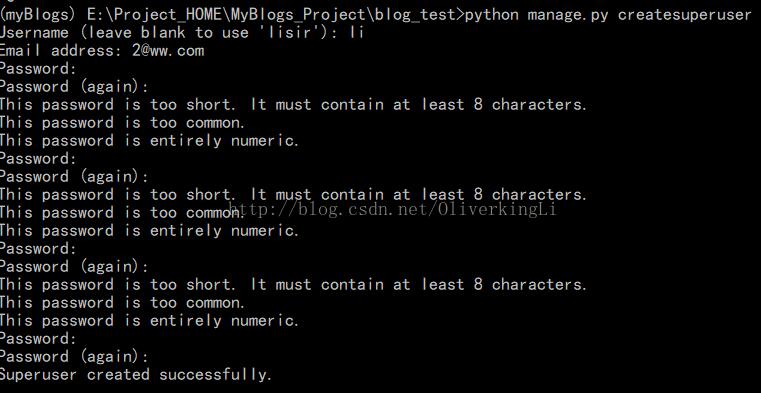Click the last 'password is entirely numeric' line

coord(149,321)
